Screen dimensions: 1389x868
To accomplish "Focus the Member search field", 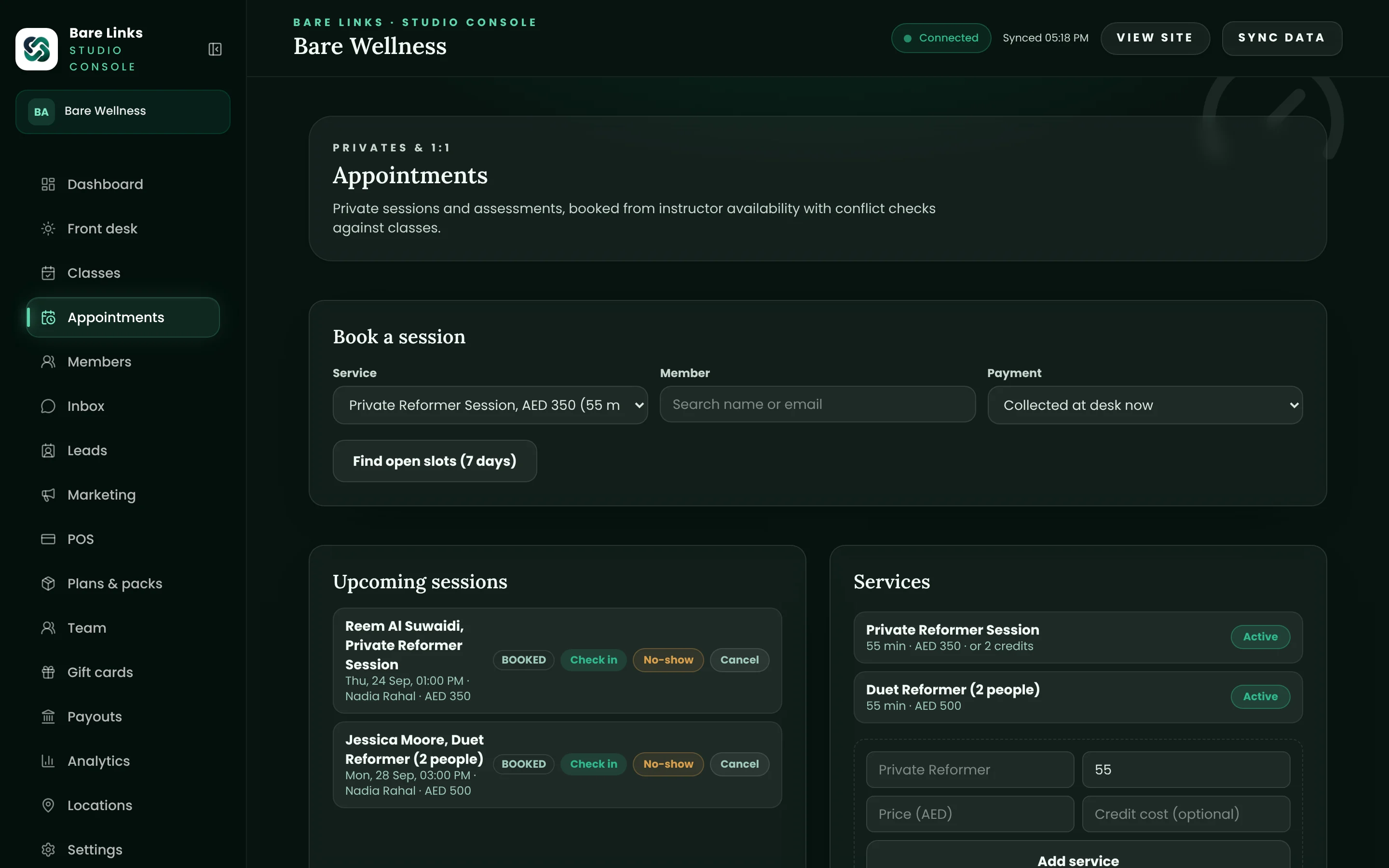I will (x=817, y=405).
